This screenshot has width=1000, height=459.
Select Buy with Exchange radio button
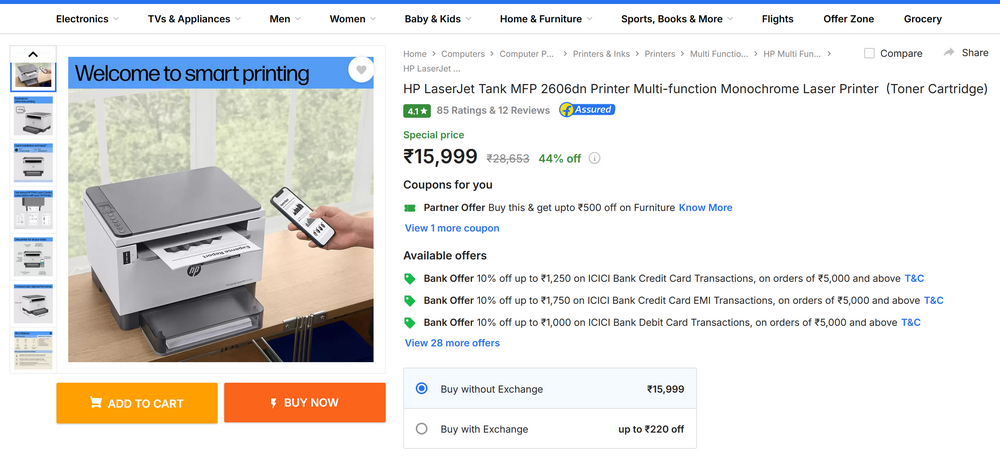(422, 429)
